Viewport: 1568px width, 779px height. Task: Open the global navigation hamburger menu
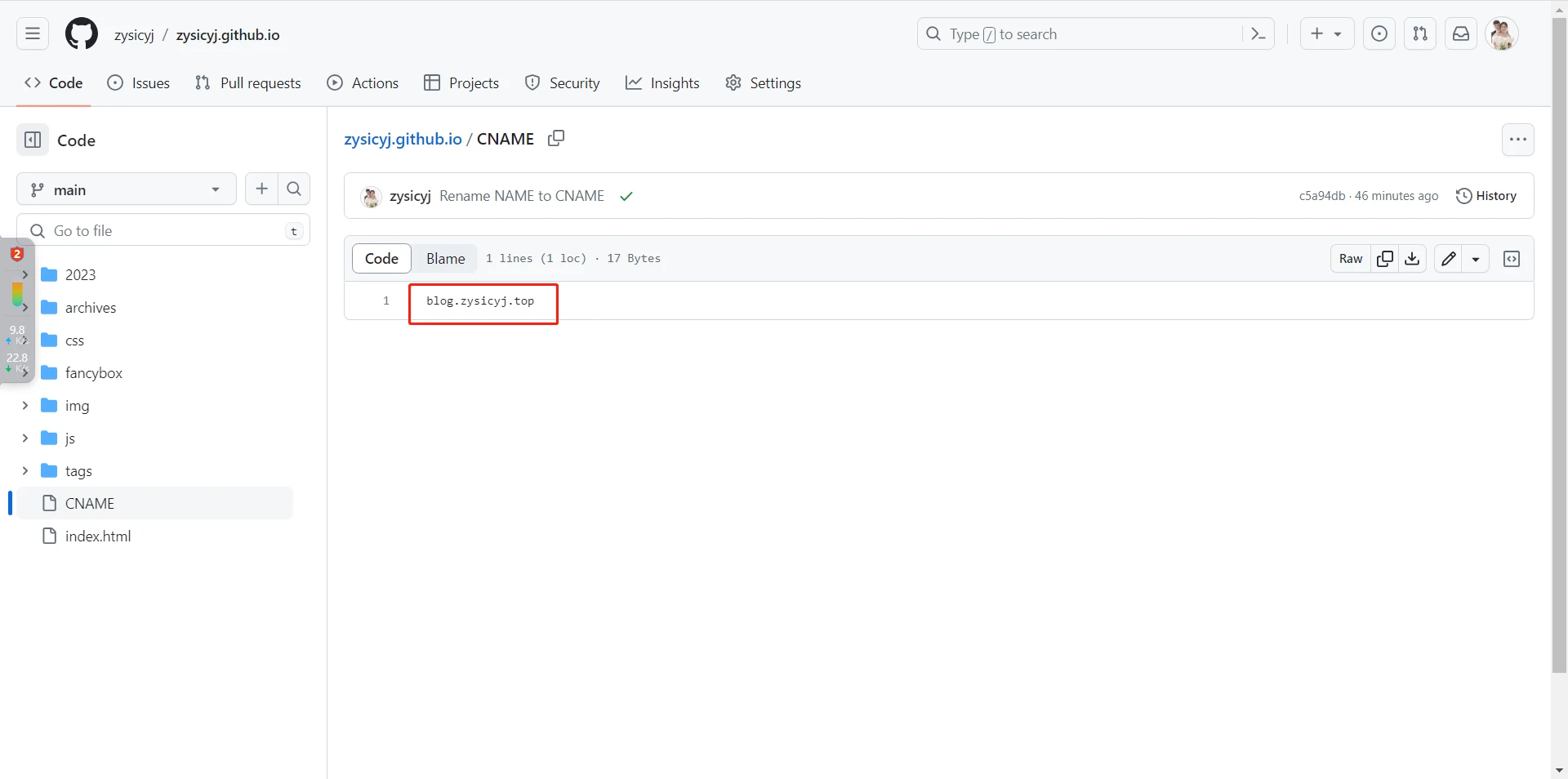tap(33, 34)
